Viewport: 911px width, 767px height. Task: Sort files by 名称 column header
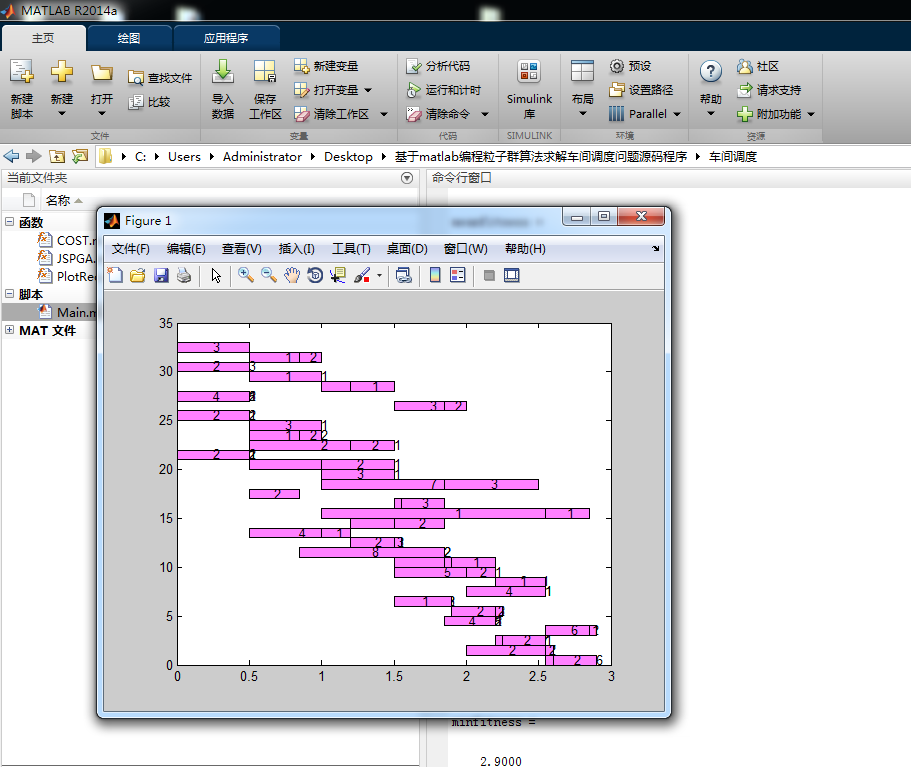coord(58,200)
